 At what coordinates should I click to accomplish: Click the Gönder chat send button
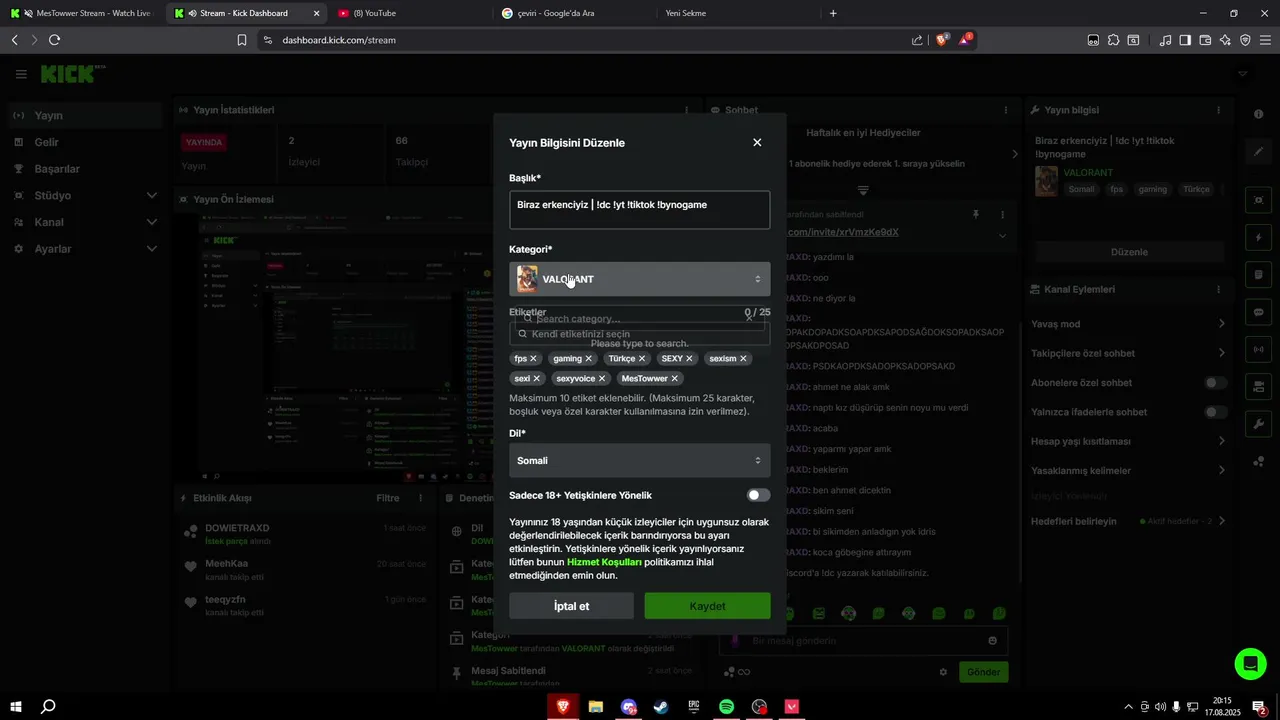(983, 672)
